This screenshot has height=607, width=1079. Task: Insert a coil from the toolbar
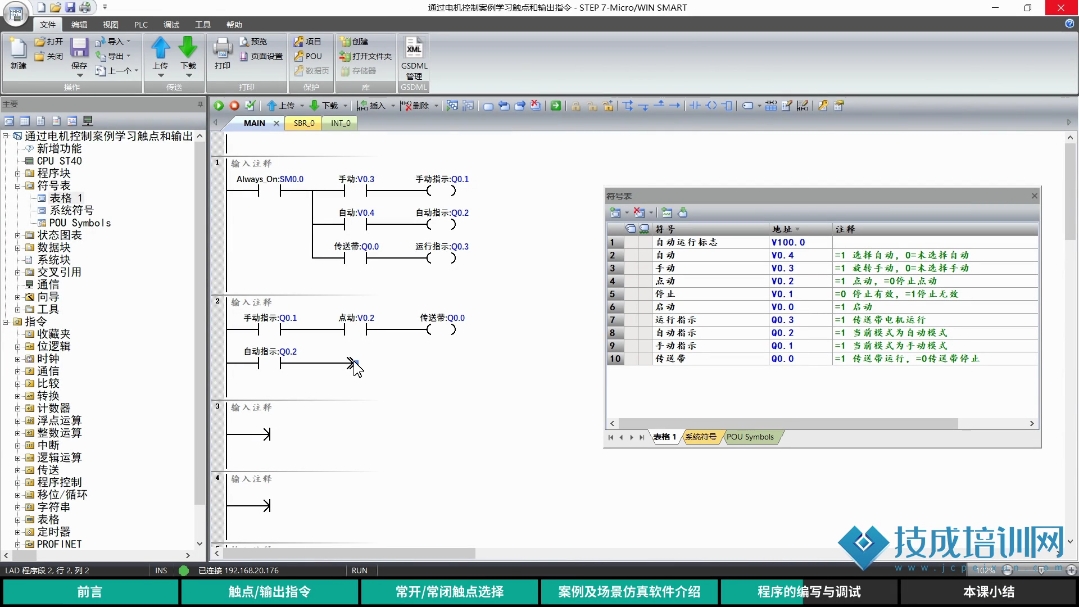click(x=711, y=105)
